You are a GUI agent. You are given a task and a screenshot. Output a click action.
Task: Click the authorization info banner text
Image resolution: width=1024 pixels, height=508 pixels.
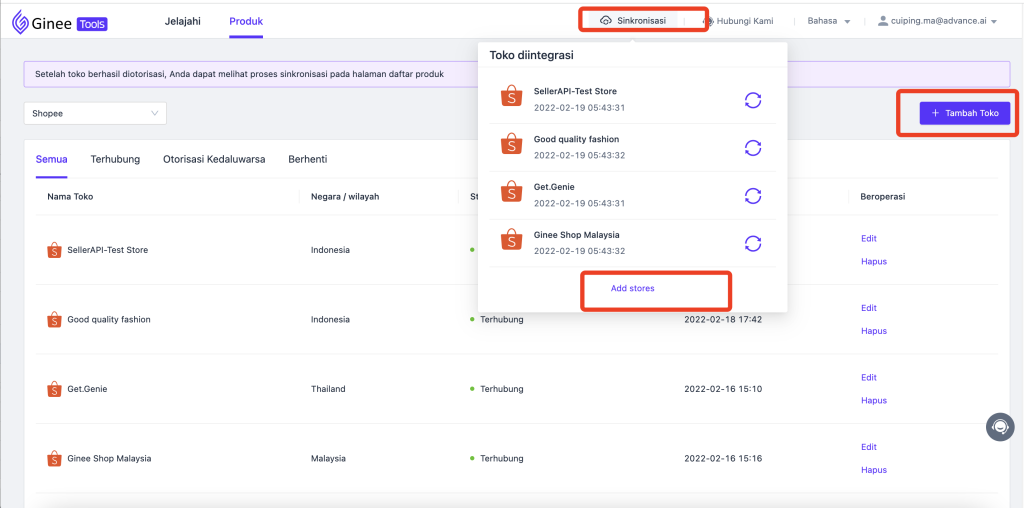239,74
